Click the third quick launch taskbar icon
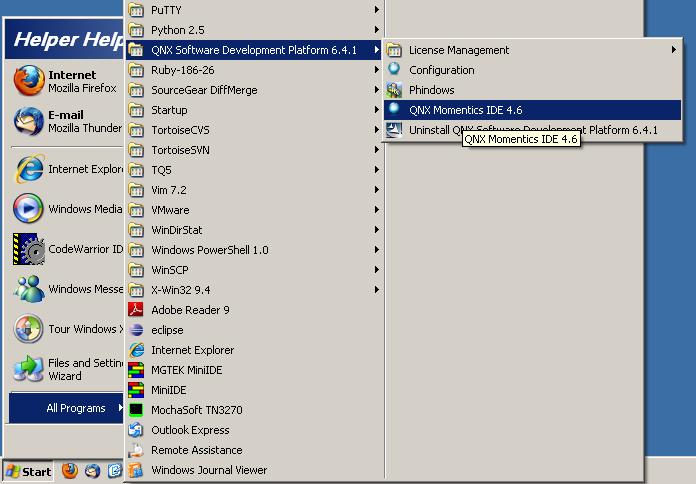Screen dimensions: 696x484 pos(115,471)
